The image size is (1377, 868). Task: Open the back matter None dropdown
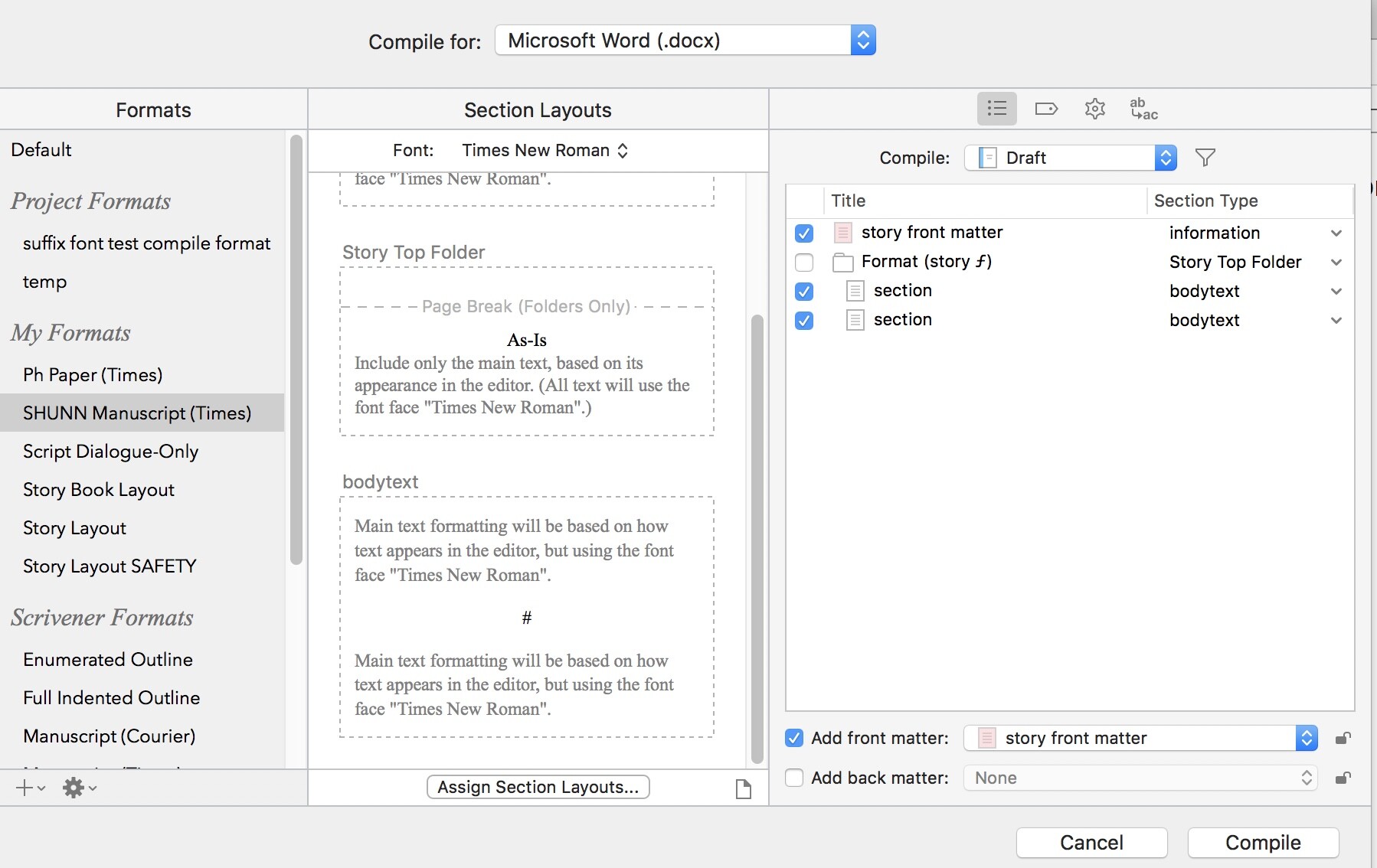tap(1140, 778)
